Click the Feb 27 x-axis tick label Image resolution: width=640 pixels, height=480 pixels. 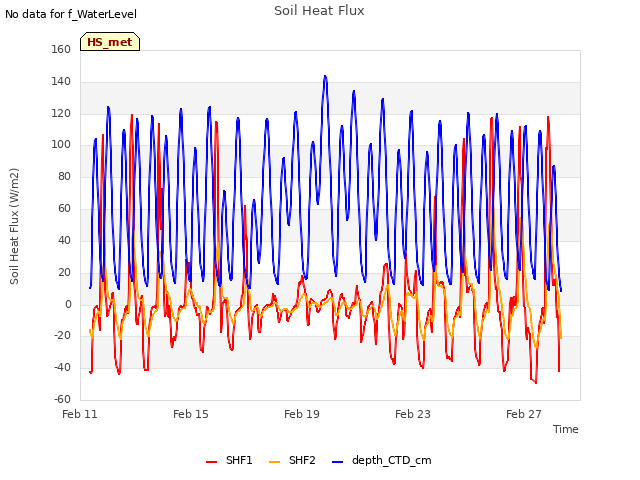tap(524, 414)
